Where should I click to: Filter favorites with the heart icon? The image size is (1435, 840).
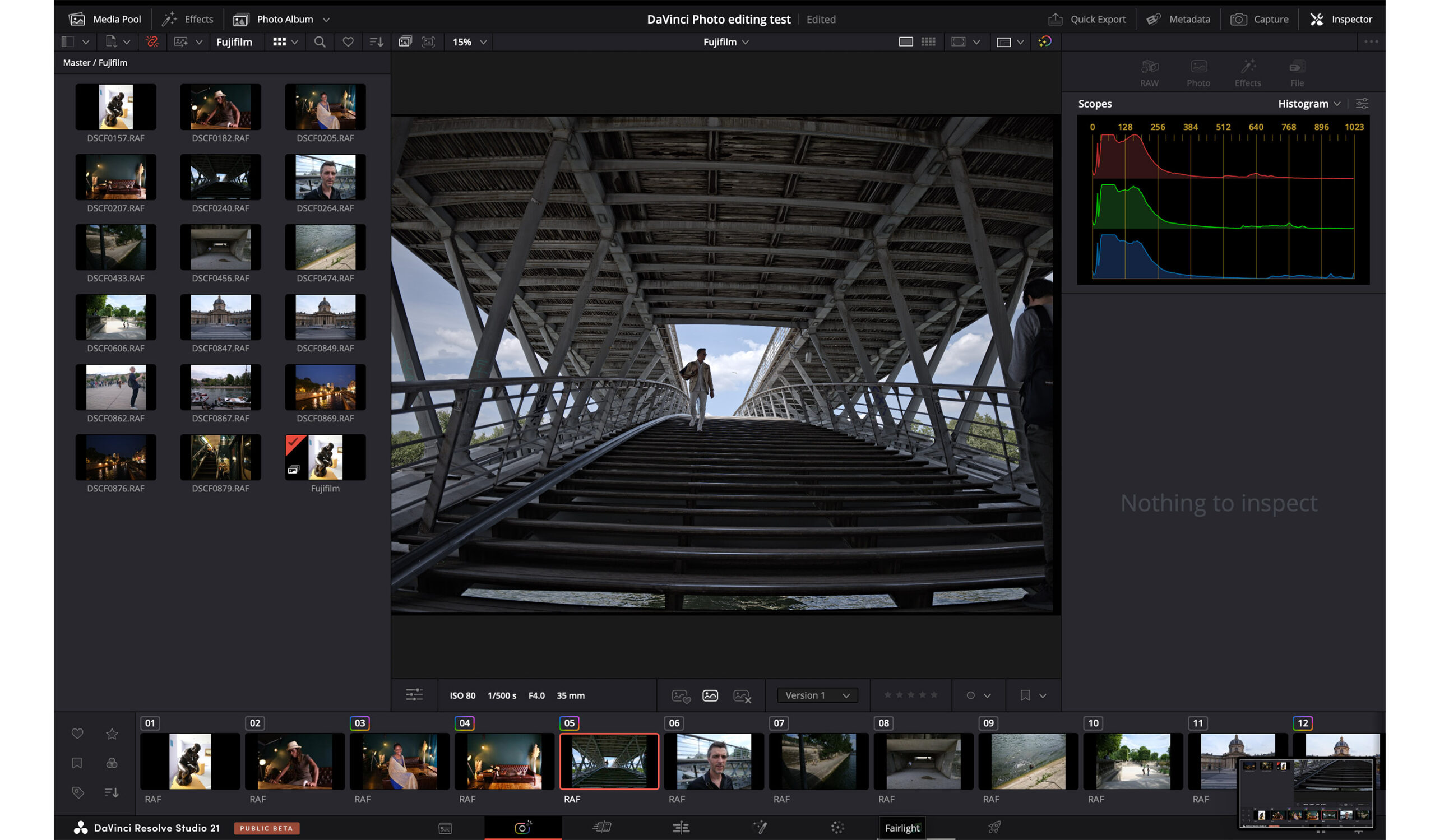(x=348, y=41)
